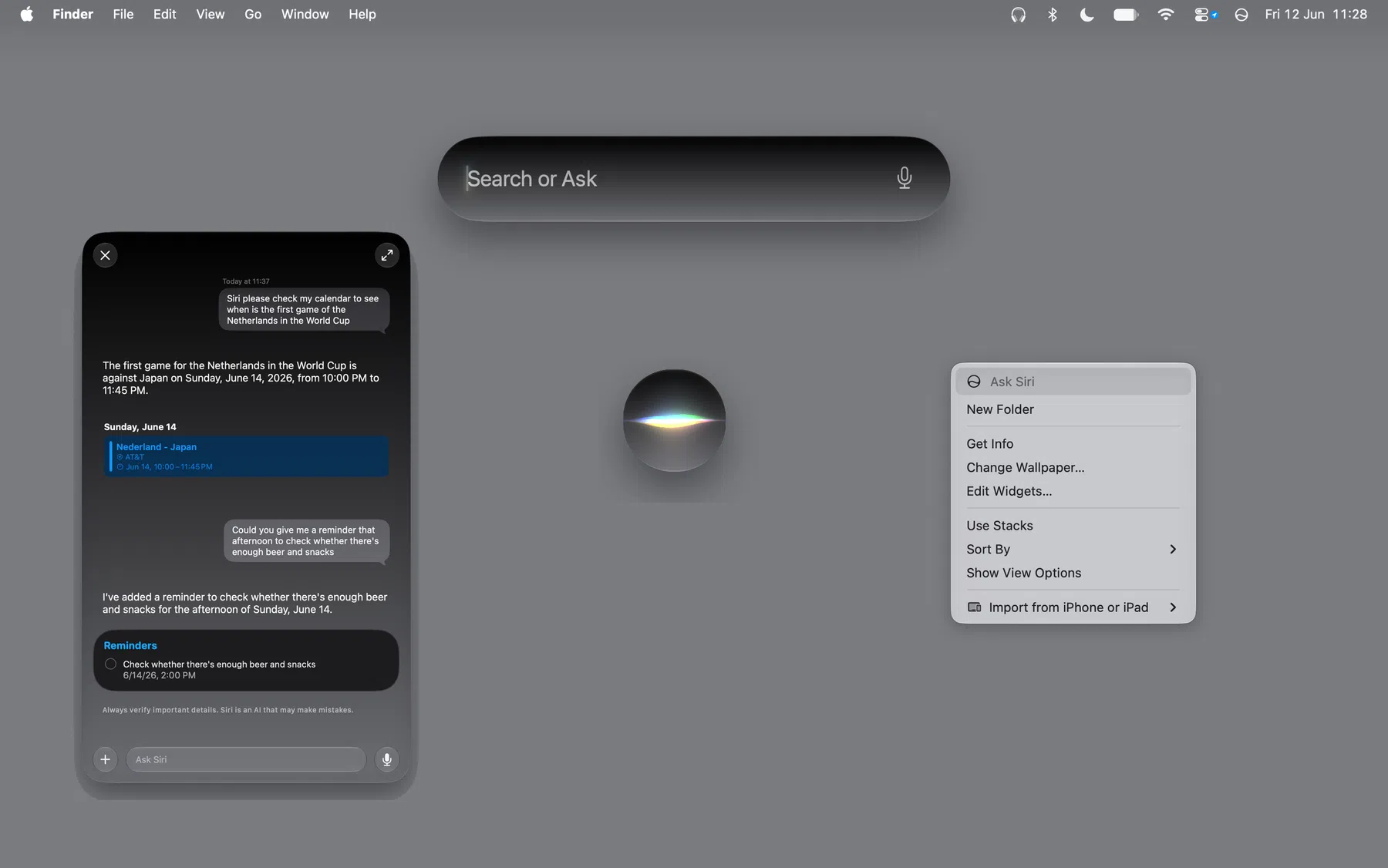Enable Use Stacks in context menu

[x=1073, y=526]
